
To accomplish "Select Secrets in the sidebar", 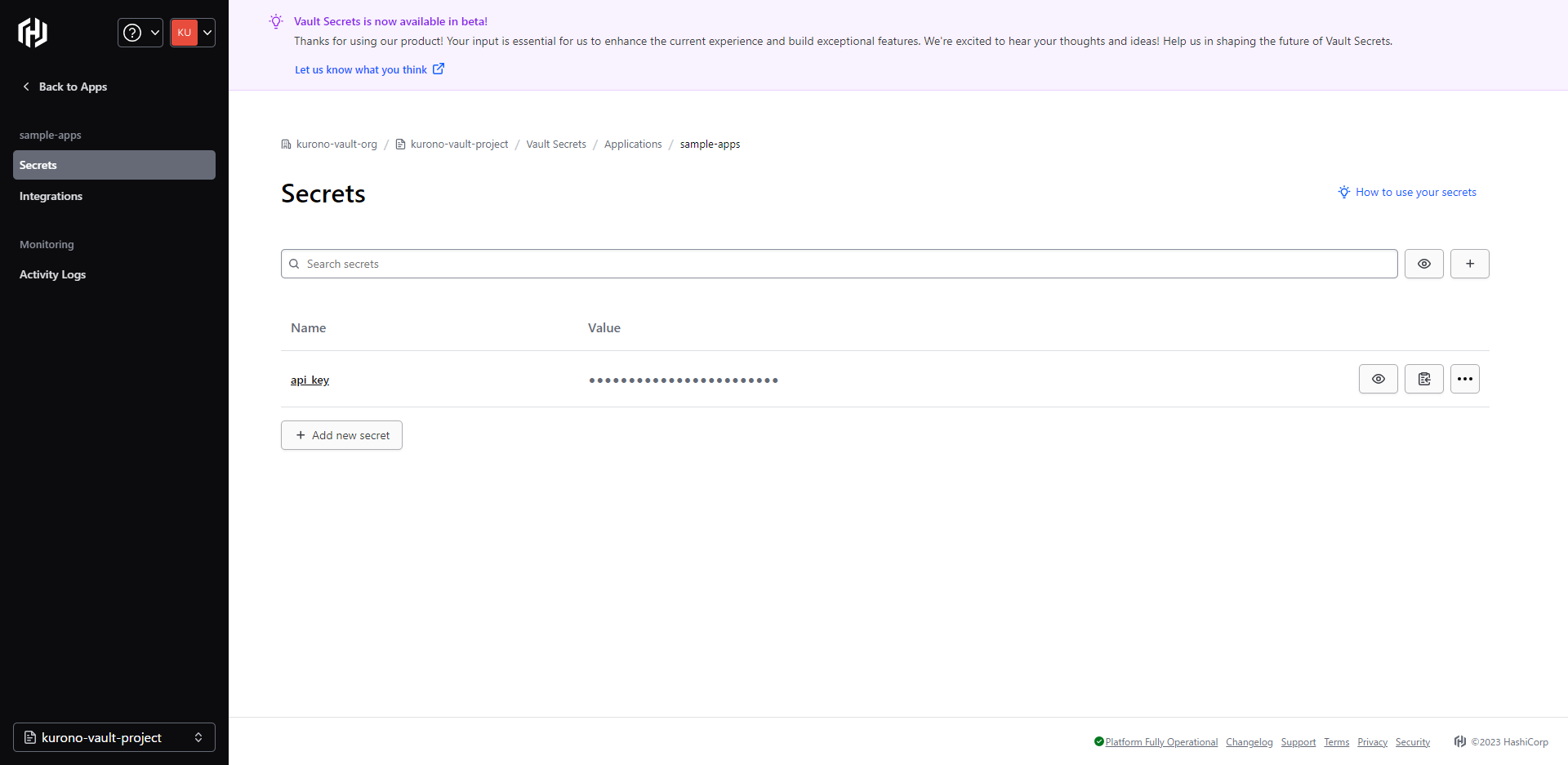I will point(114,165).
